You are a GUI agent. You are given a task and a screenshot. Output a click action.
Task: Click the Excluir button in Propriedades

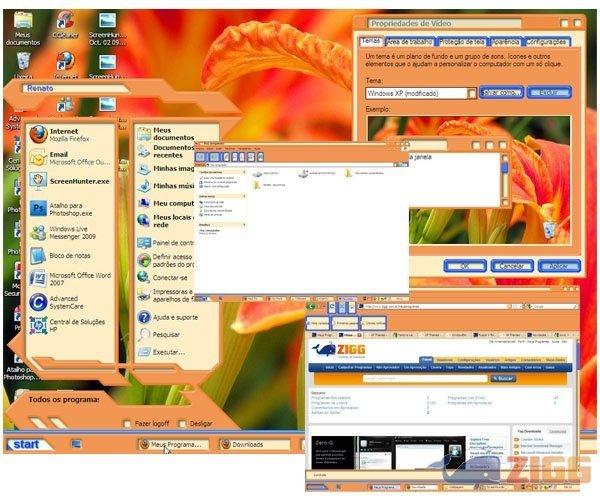coord(549,93)
